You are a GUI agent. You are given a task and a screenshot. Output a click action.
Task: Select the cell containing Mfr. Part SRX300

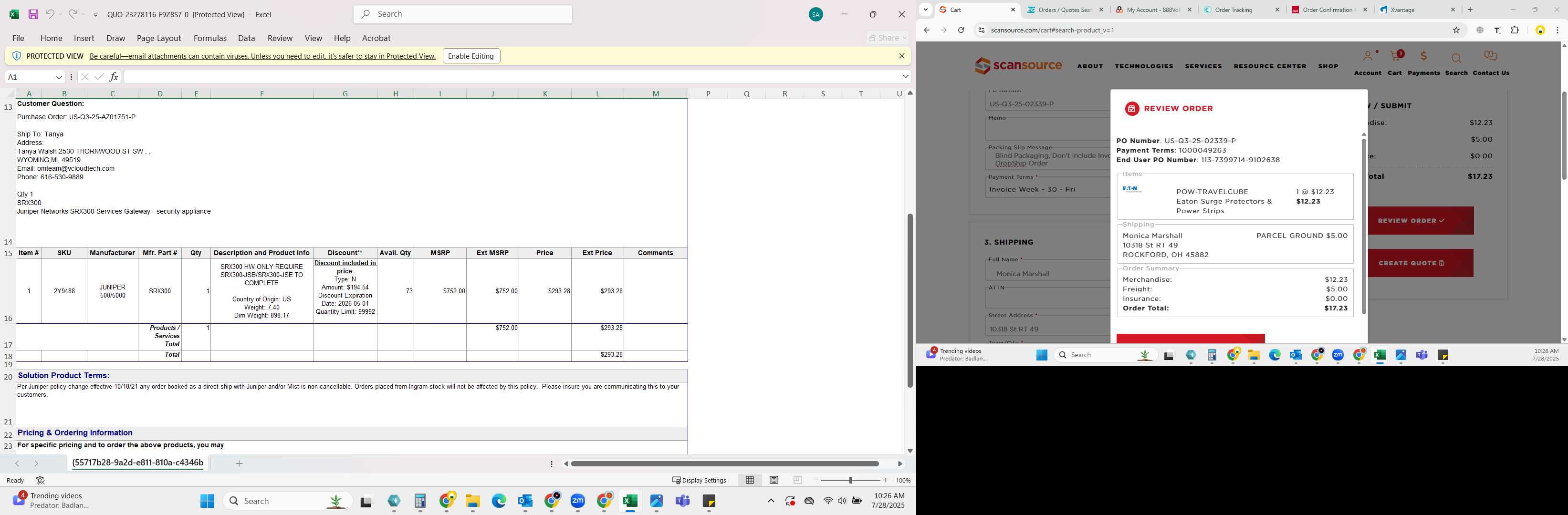coord(159,291)
